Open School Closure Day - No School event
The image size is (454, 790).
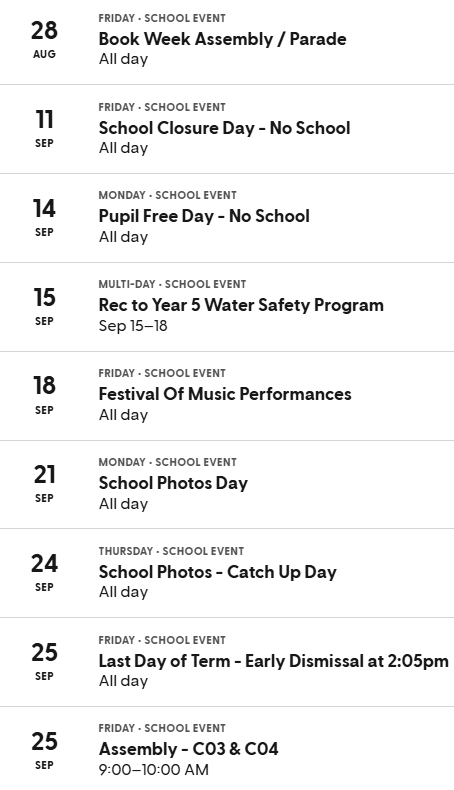(224, 128)
